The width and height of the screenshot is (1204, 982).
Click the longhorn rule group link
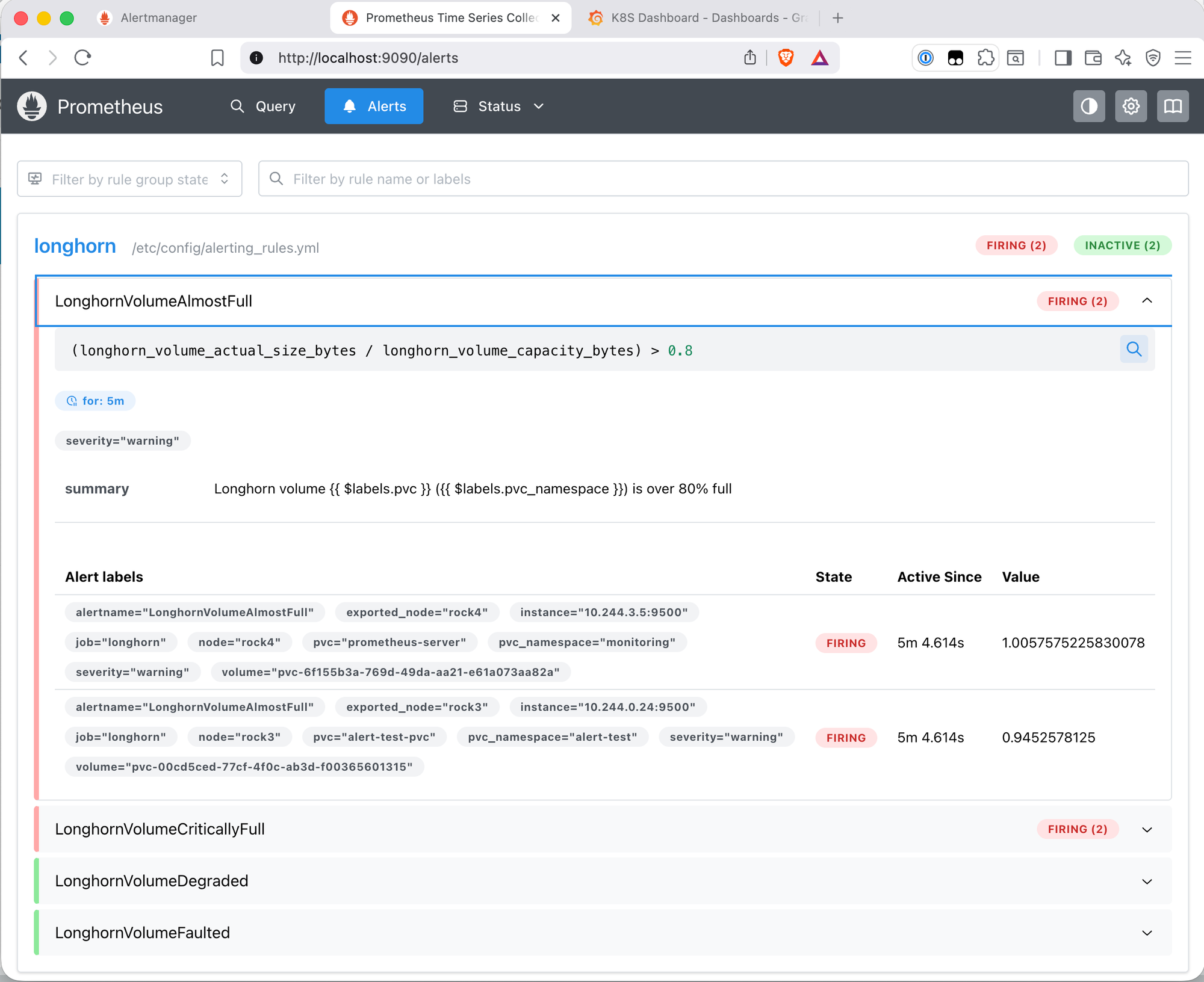75,246
